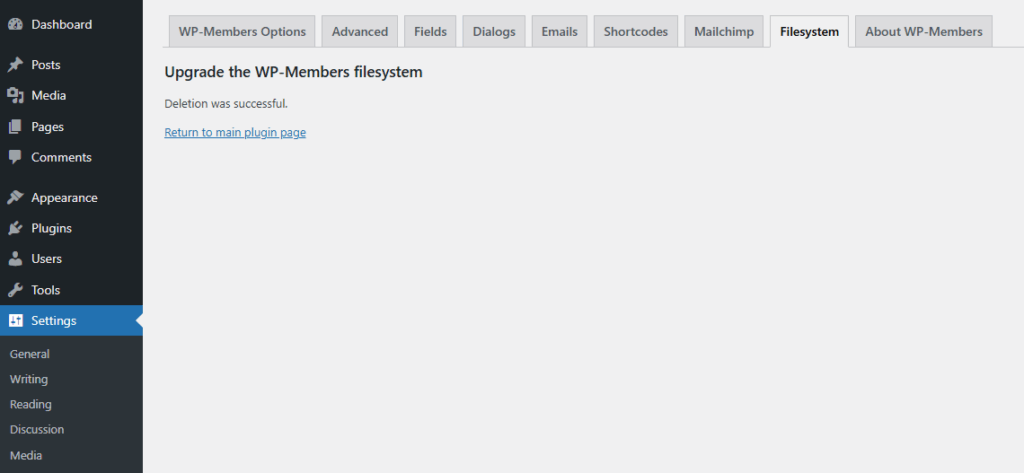Click the Dashboard gauge icon
The width and height of the screenshot is (1024, 473).
point(15,24)
